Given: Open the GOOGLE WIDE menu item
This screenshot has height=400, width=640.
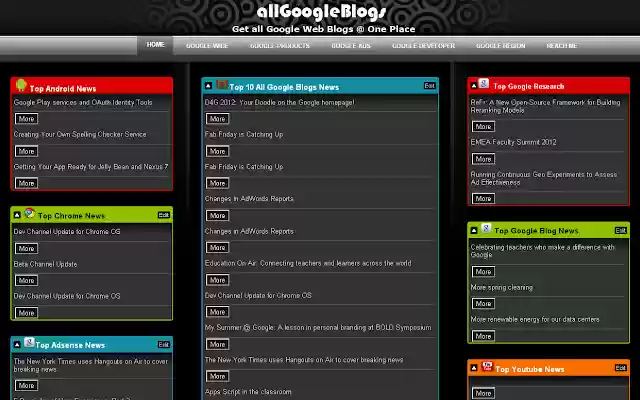Looking at the screenshot, I should pos(207,46).
